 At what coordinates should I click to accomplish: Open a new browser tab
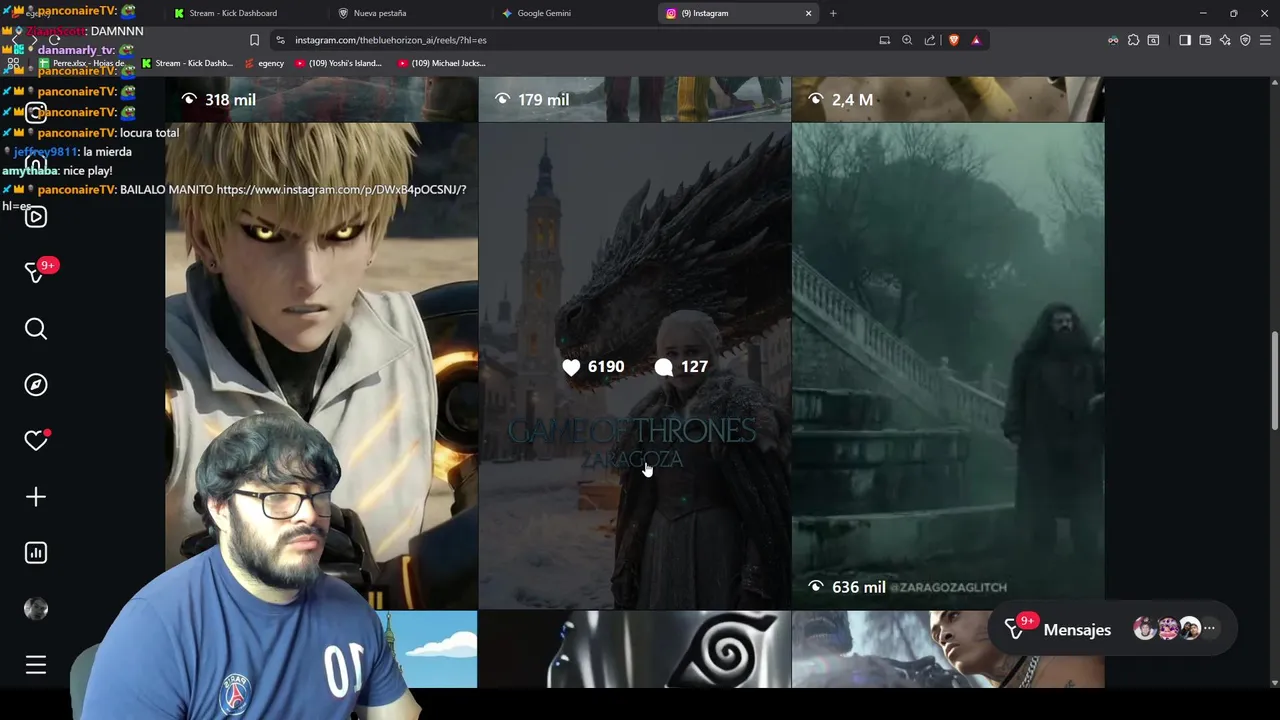(833, 13)
